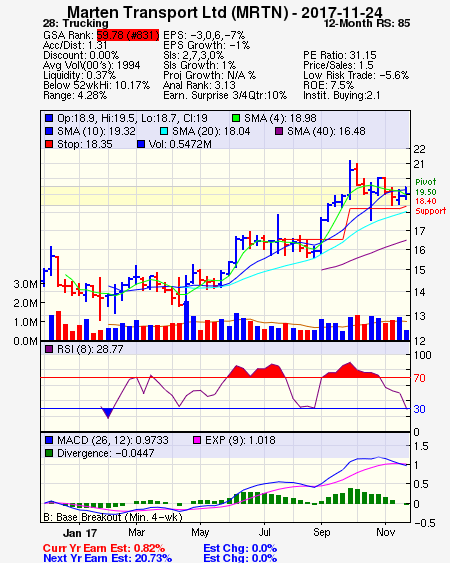Click the green Pivot 19.50 label
This screenshot has width=450, height=563.
426,187
